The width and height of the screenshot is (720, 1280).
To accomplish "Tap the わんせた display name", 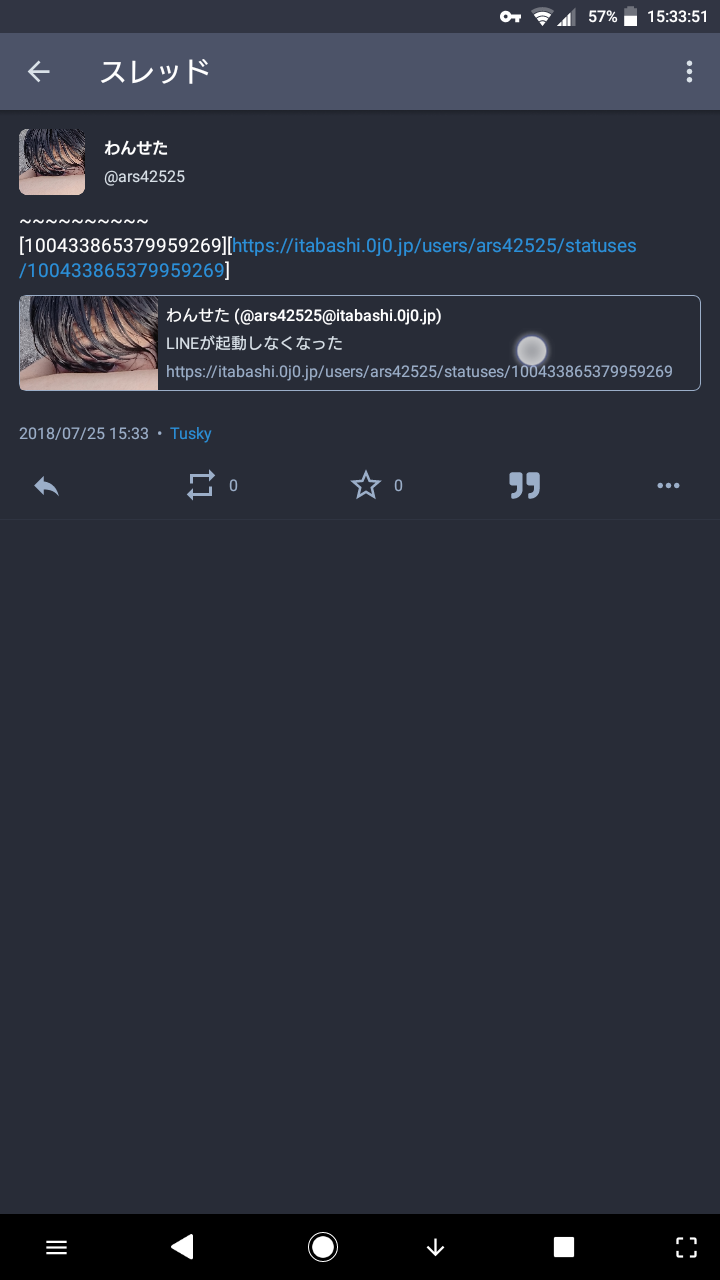I will 136,147.
